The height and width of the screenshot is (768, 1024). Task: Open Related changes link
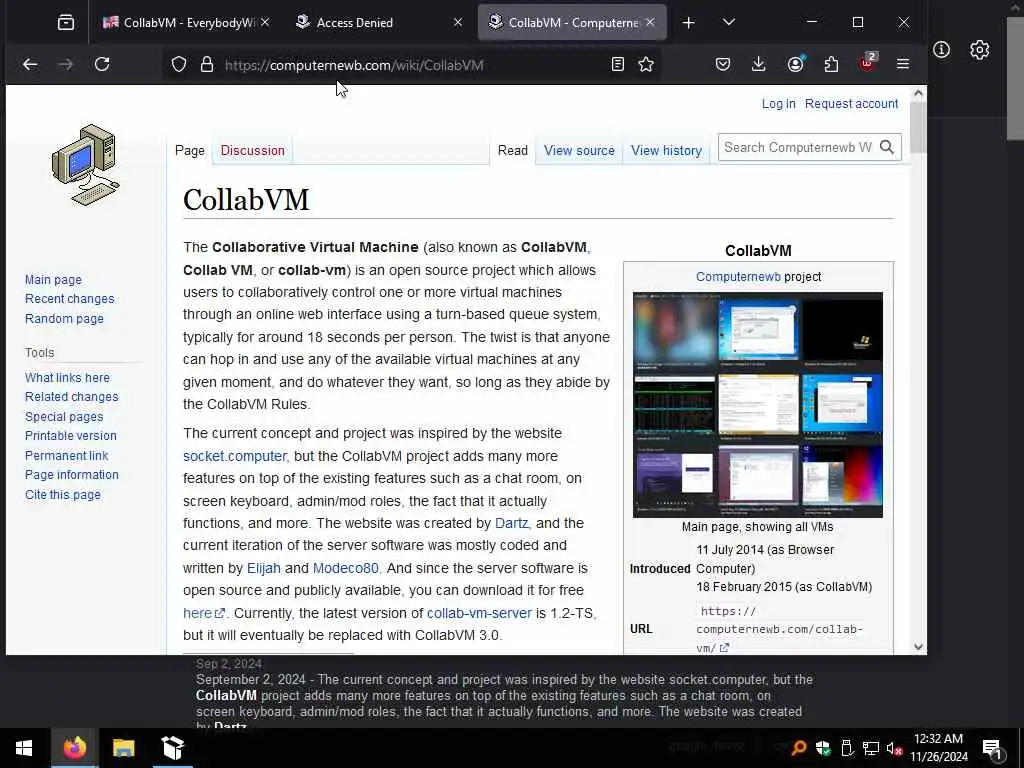72,397
